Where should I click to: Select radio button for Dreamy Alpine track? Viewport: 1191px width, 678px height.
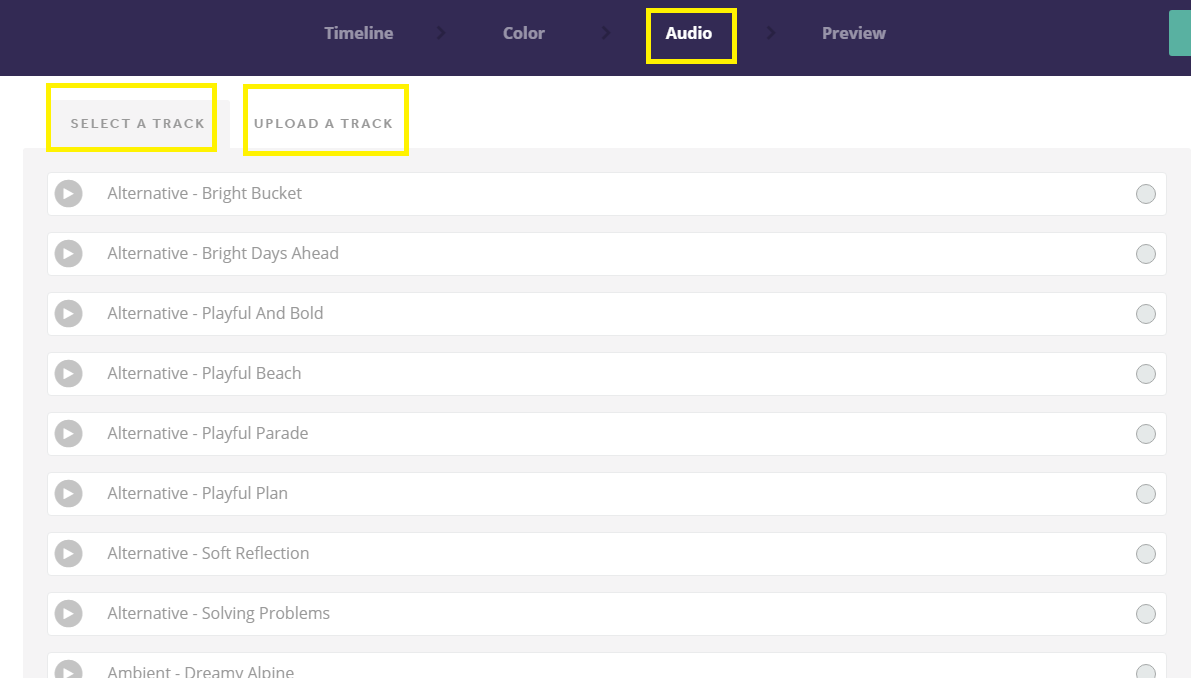point(1145,671)
